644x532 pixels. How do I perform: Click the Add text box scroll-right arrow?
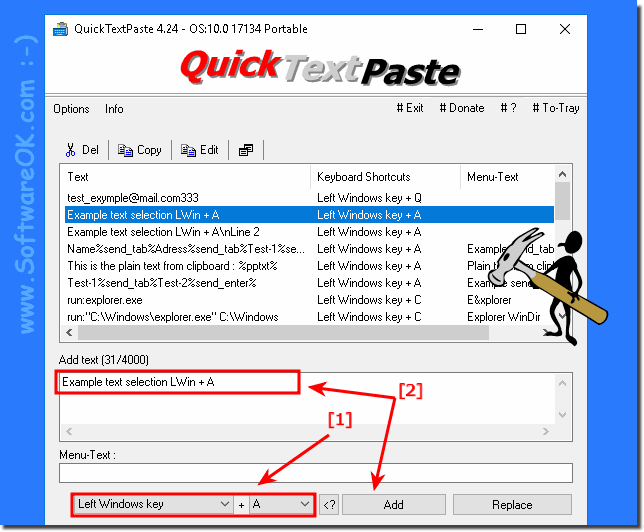coord(545,431)
